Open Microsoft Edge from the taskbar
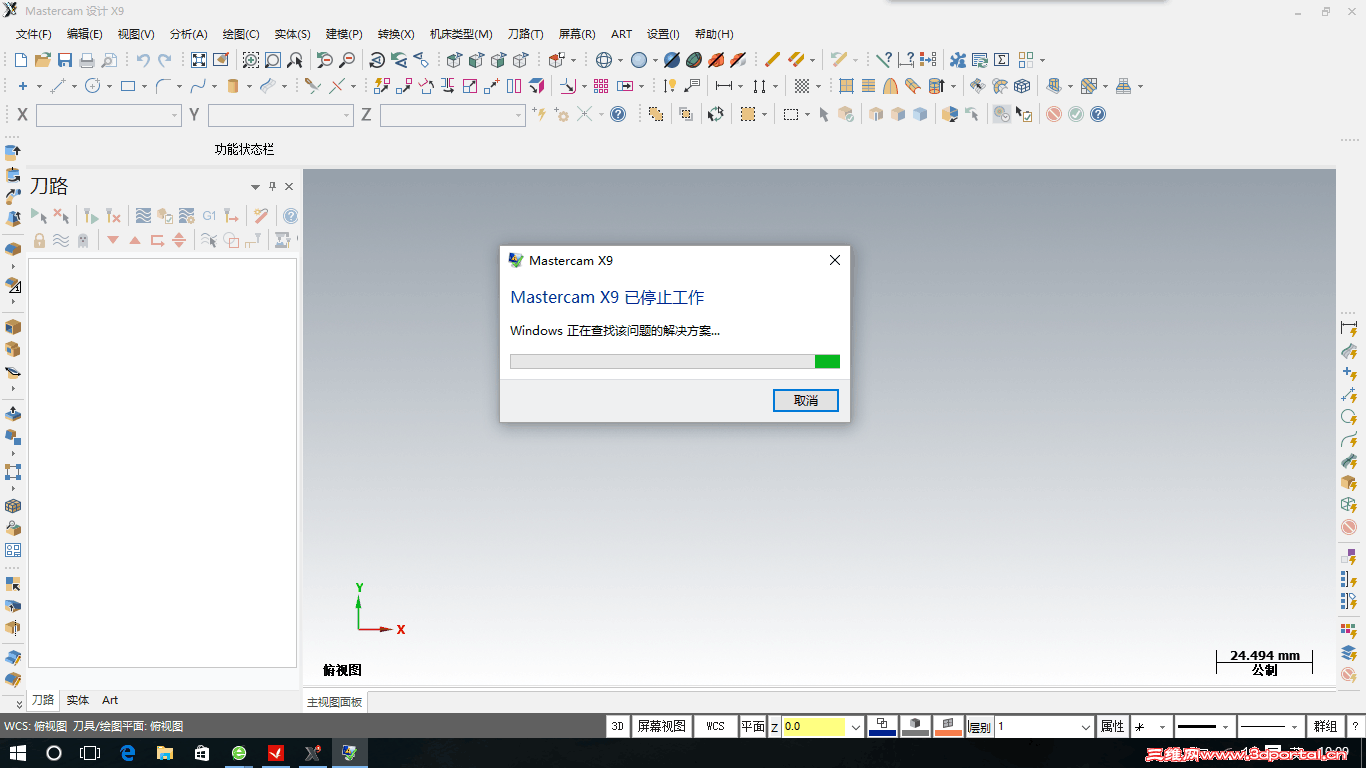The width and height of the screenshot is (1366, 768). 127,753
